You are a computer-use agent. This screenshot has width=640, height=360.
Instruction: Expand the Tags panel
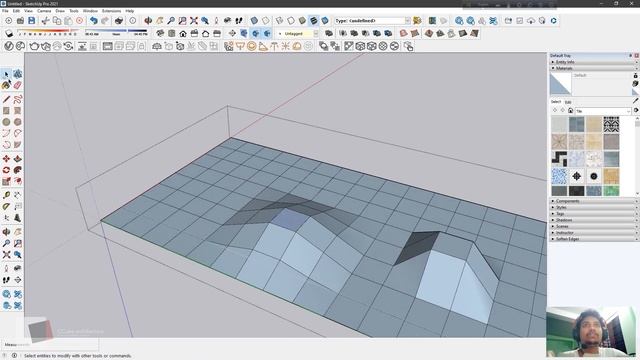pos(593,214)
